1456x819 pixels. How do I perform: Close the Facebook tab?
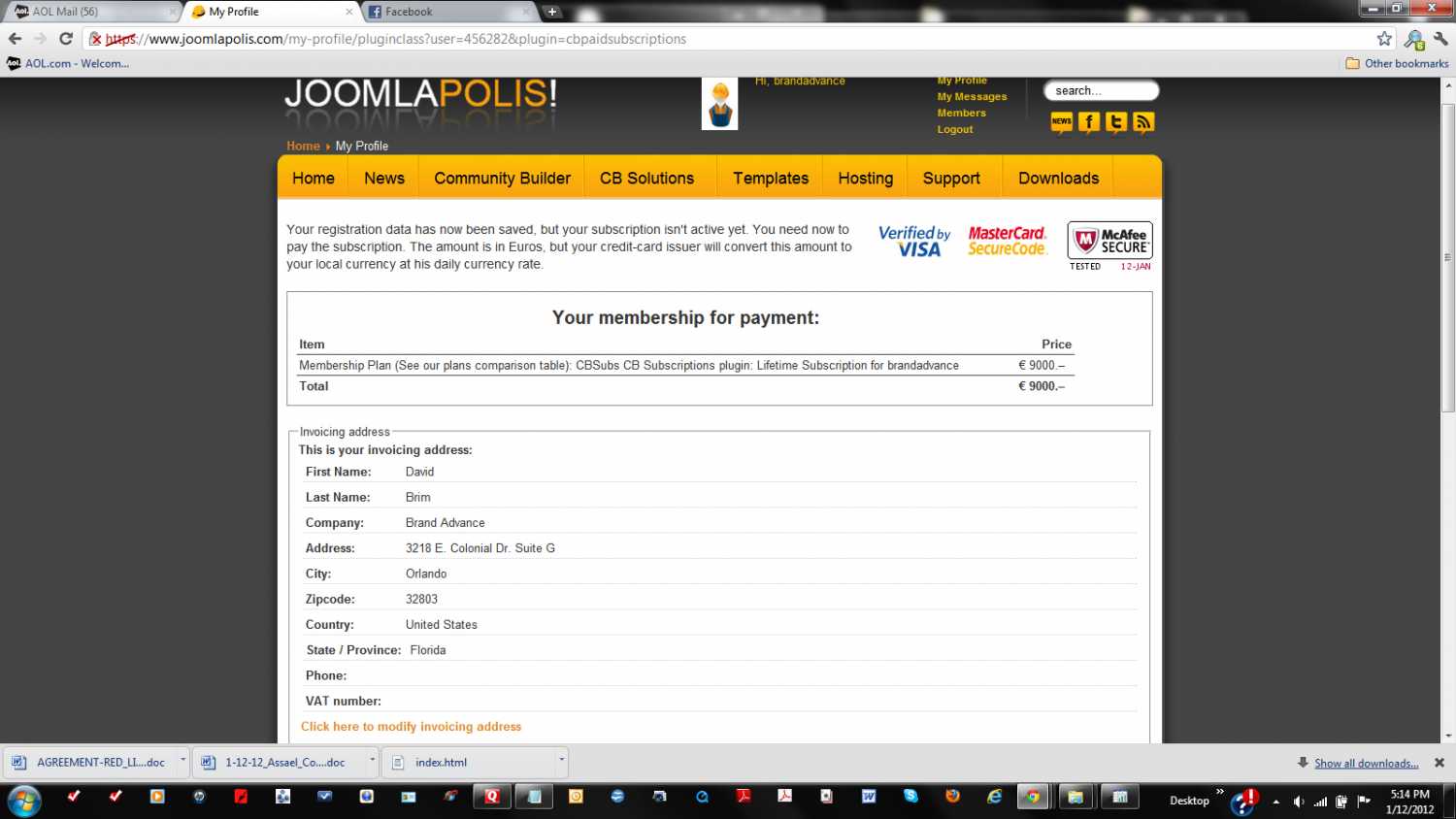click(525, 12)
